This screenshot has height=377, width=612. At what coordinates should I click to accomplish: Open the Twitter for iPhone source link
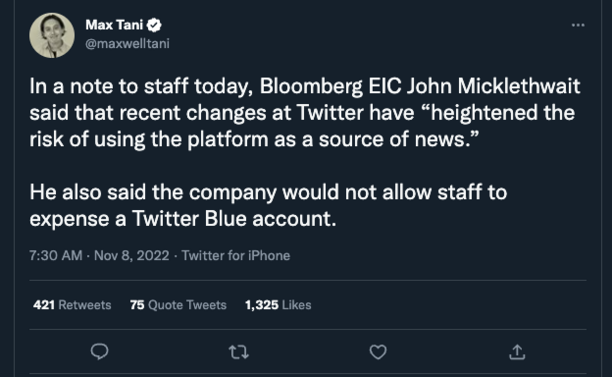point(236,256)
